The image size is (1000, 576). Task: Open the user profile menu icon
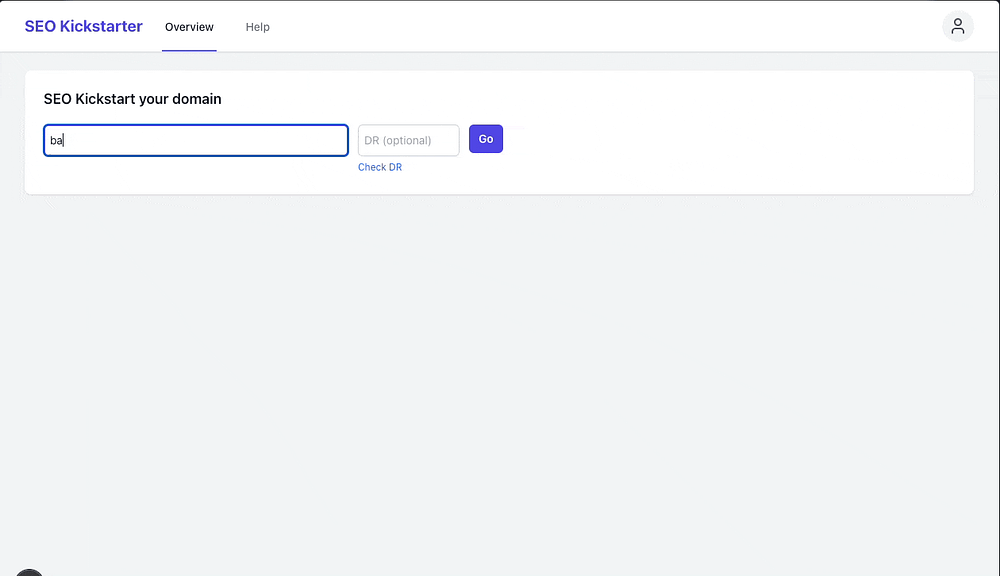coord(957,27)
